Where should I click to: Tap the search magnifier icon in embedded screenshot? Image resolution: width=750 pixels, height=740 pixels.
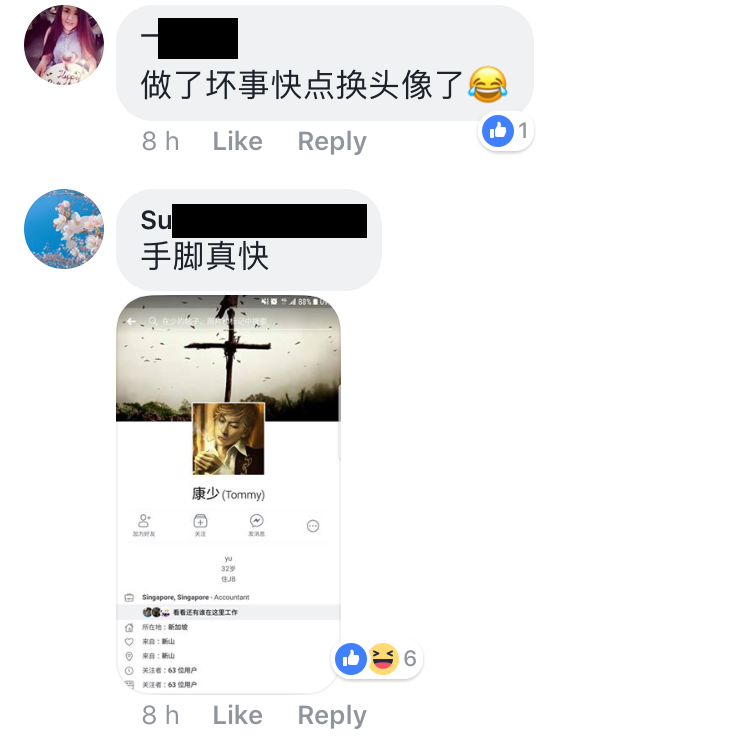(153, 321)
